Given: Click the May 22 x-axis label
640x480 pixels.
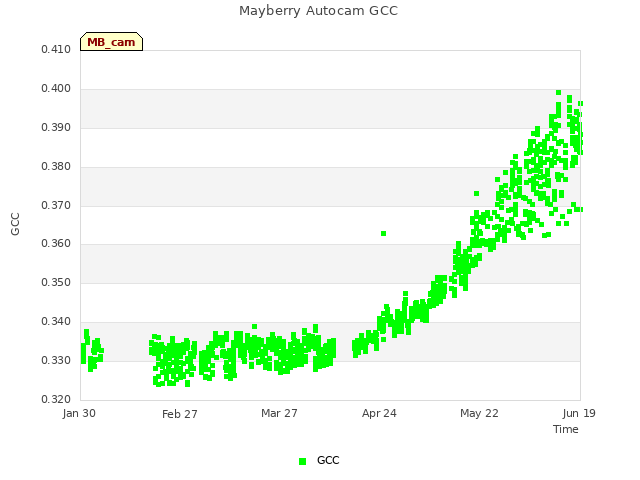Looking at the screenshot, I should 479,413.
